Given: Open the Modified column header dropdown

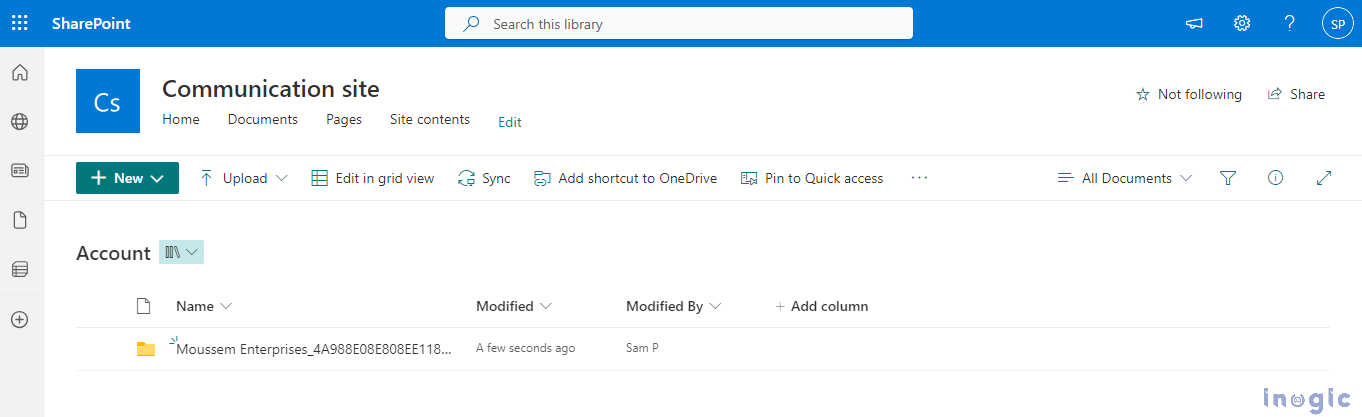Looking at the screenshot, I should coord(514,306).
